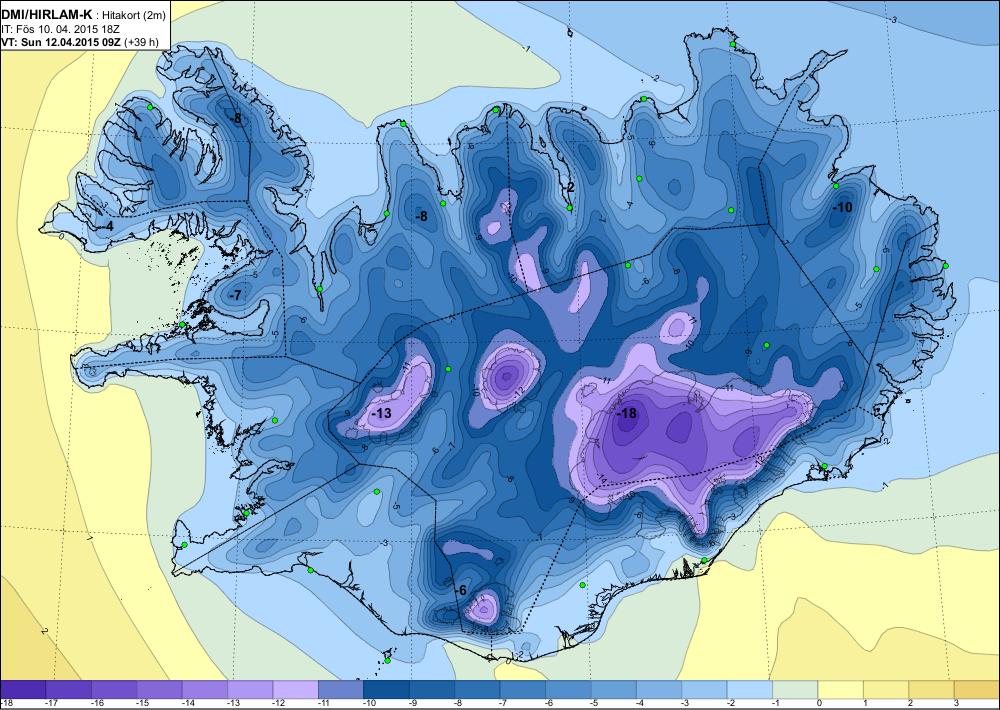The height and width of the screenshot is (710, 1000).
Task: Pick the darkest purple legend swatch
Action: pos(23,689)
